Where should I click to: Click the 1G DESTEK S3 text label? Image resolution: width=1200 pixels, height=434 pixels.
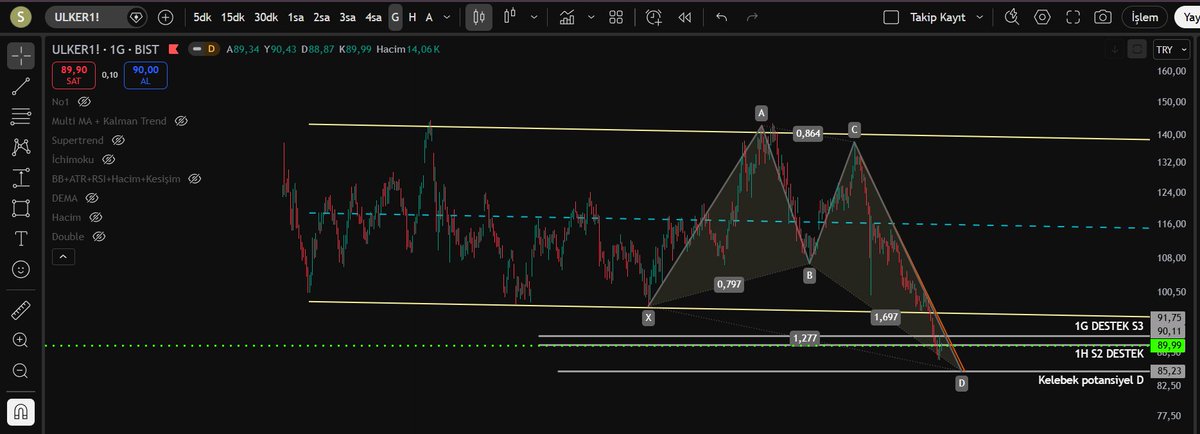click(x=1108, y=326)
